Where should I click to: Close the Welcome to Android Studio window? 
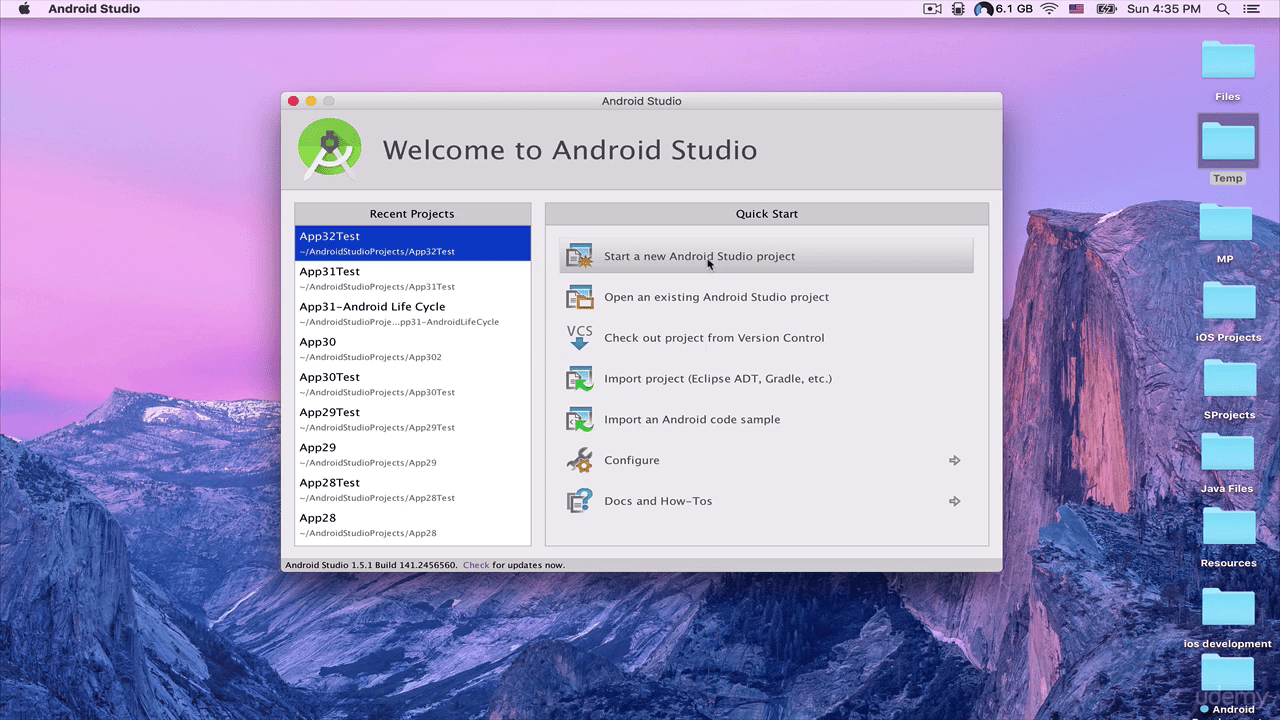[x=293, y=101]
